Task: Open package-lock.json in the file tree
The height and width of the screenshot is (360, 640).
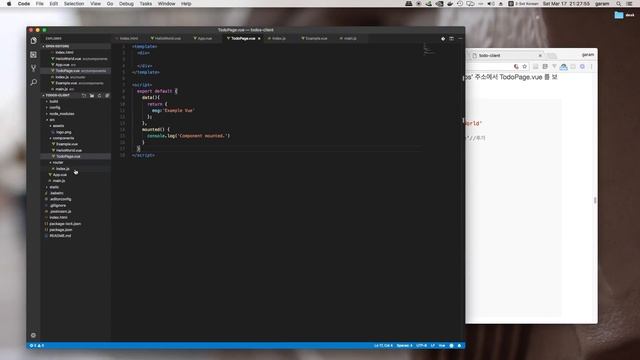Action: pyautogui.click(x=64, y=224)
